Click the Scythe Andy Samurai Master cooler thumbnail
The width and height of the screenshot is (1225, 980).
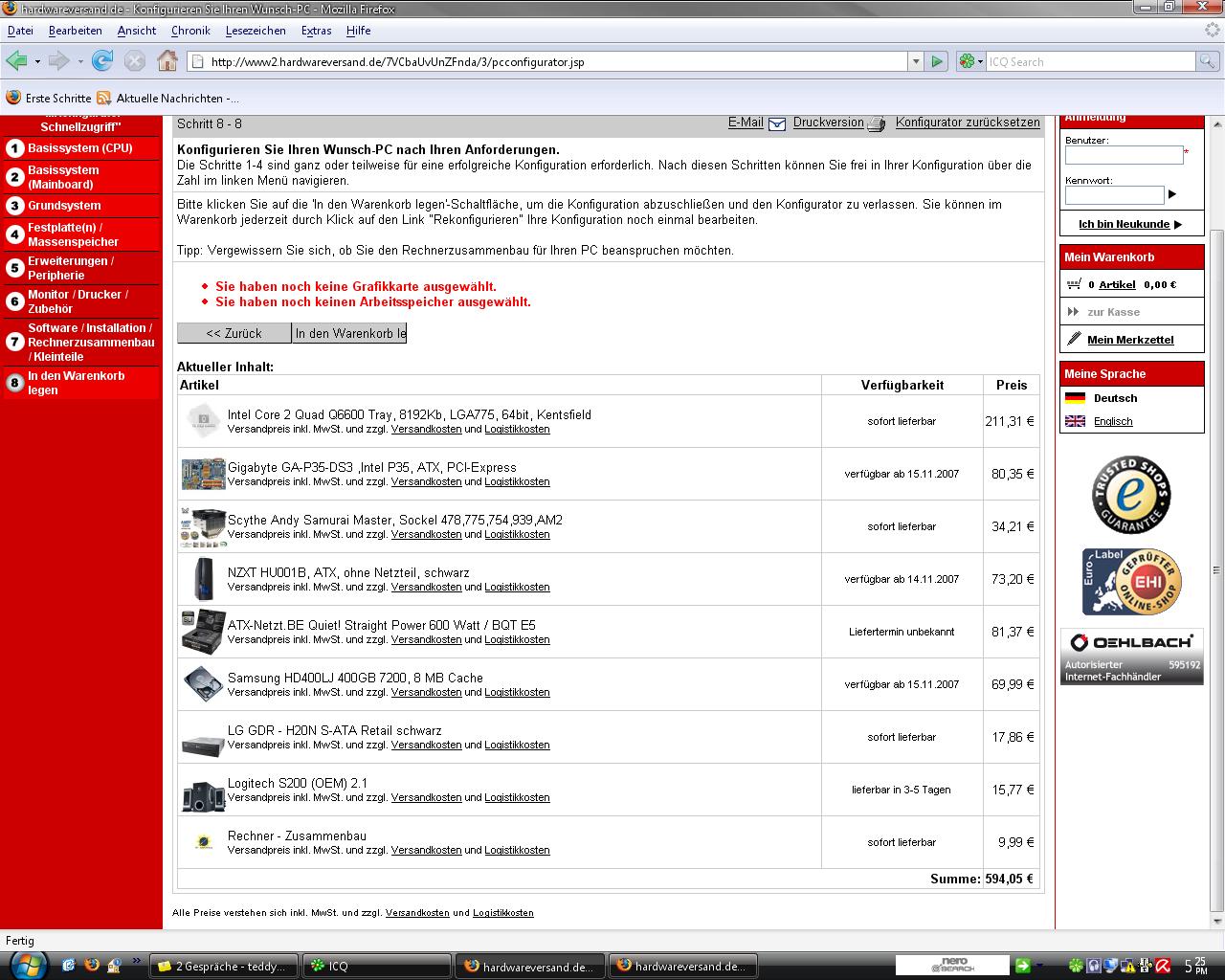[203, 526]
